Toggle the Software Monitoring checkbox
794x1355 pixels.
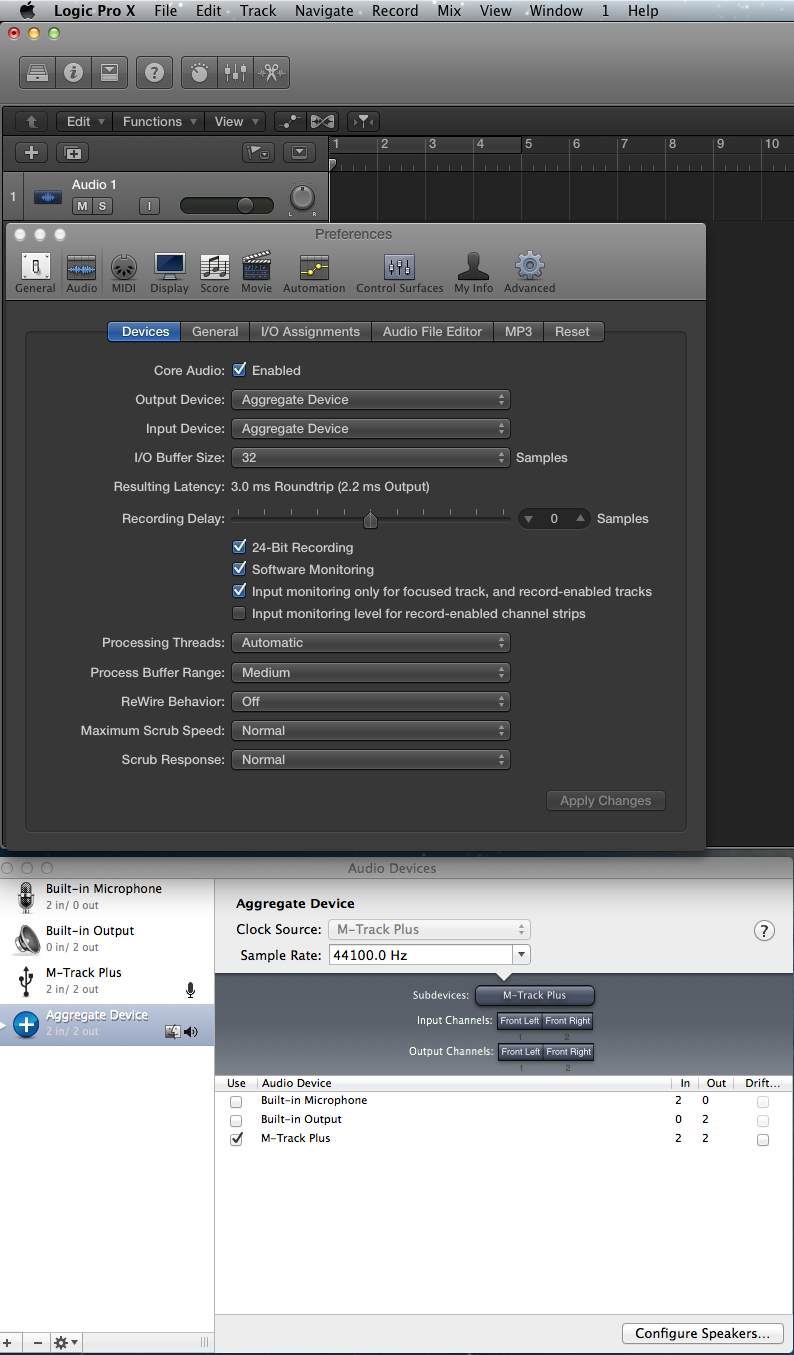click(x=239, y=569)
